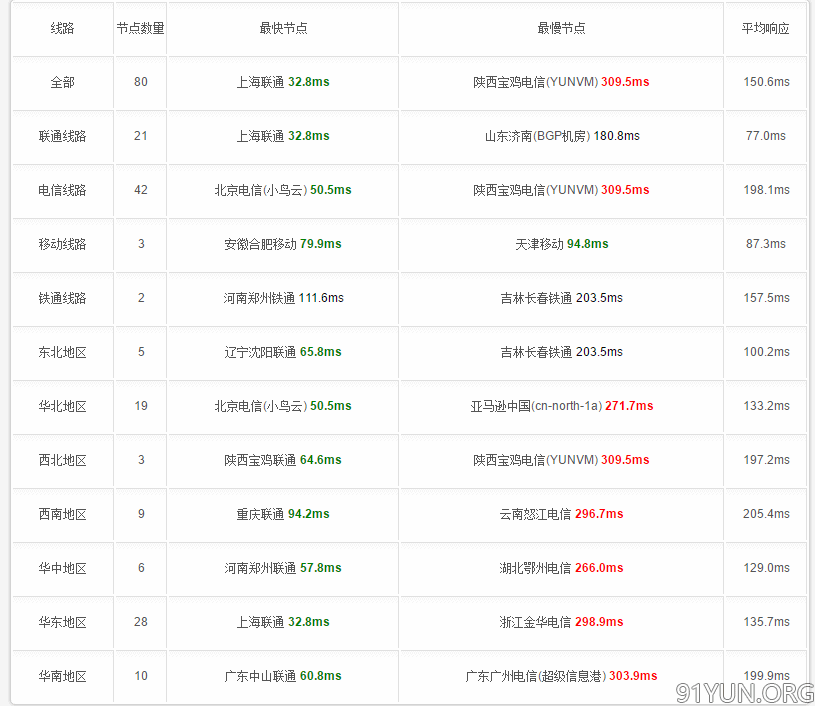
Task: Select the 华东地区 row label
Action: (x=62, y=623)
